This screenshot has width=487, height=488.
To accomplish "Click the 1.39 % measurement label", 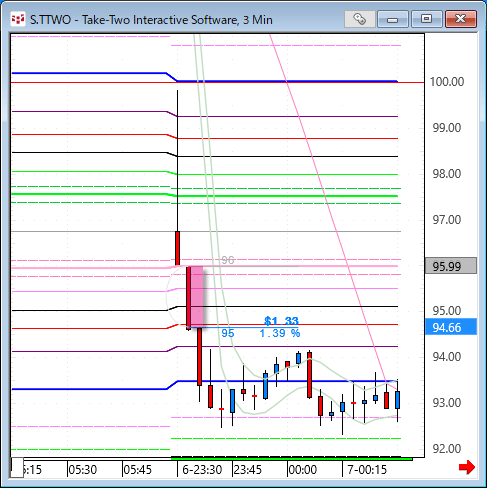I will [280, 333].
